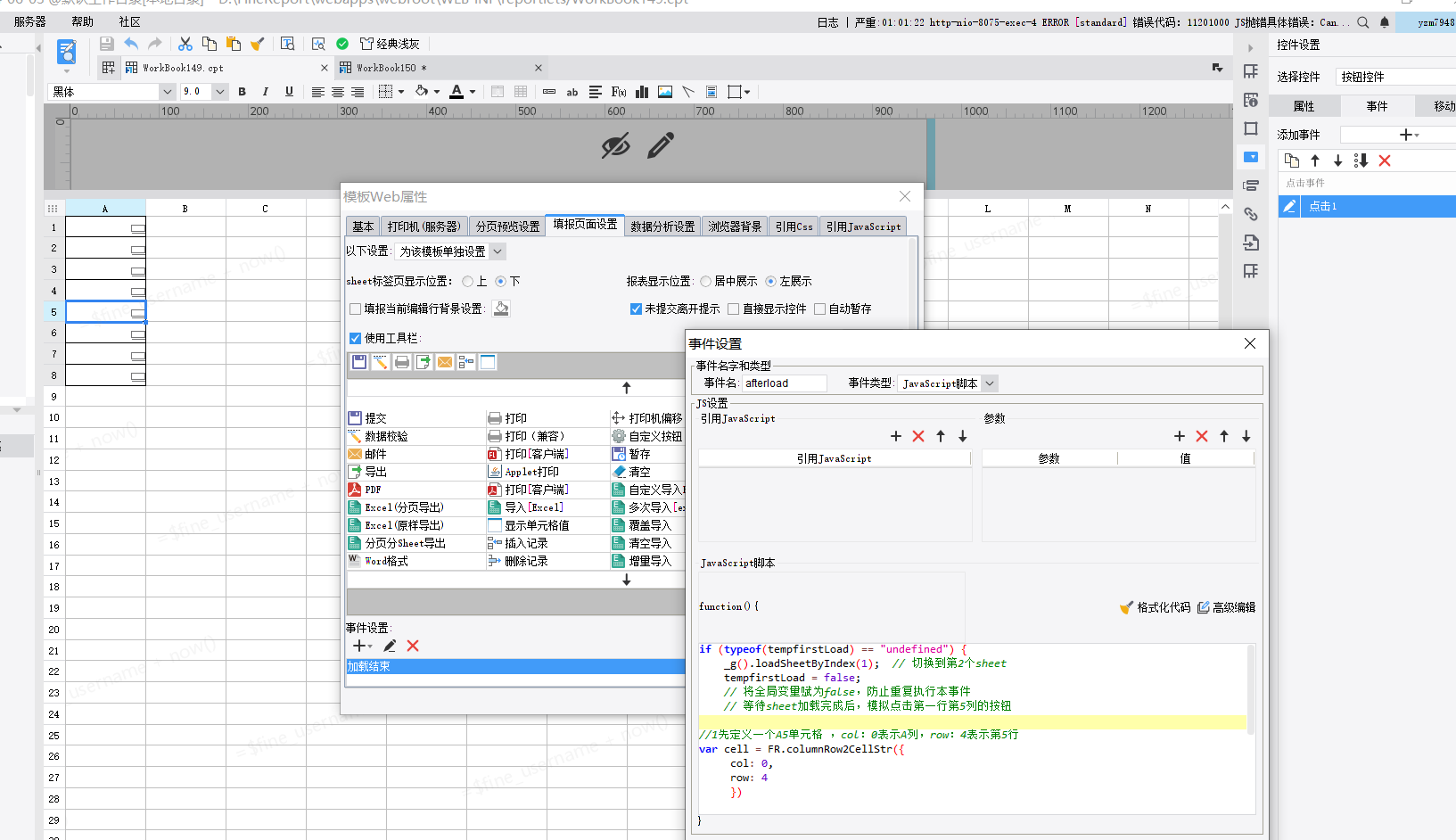Open the search icon in the top bar
Viewport: 1456px width, 840px height.
tap(1363, 22)
